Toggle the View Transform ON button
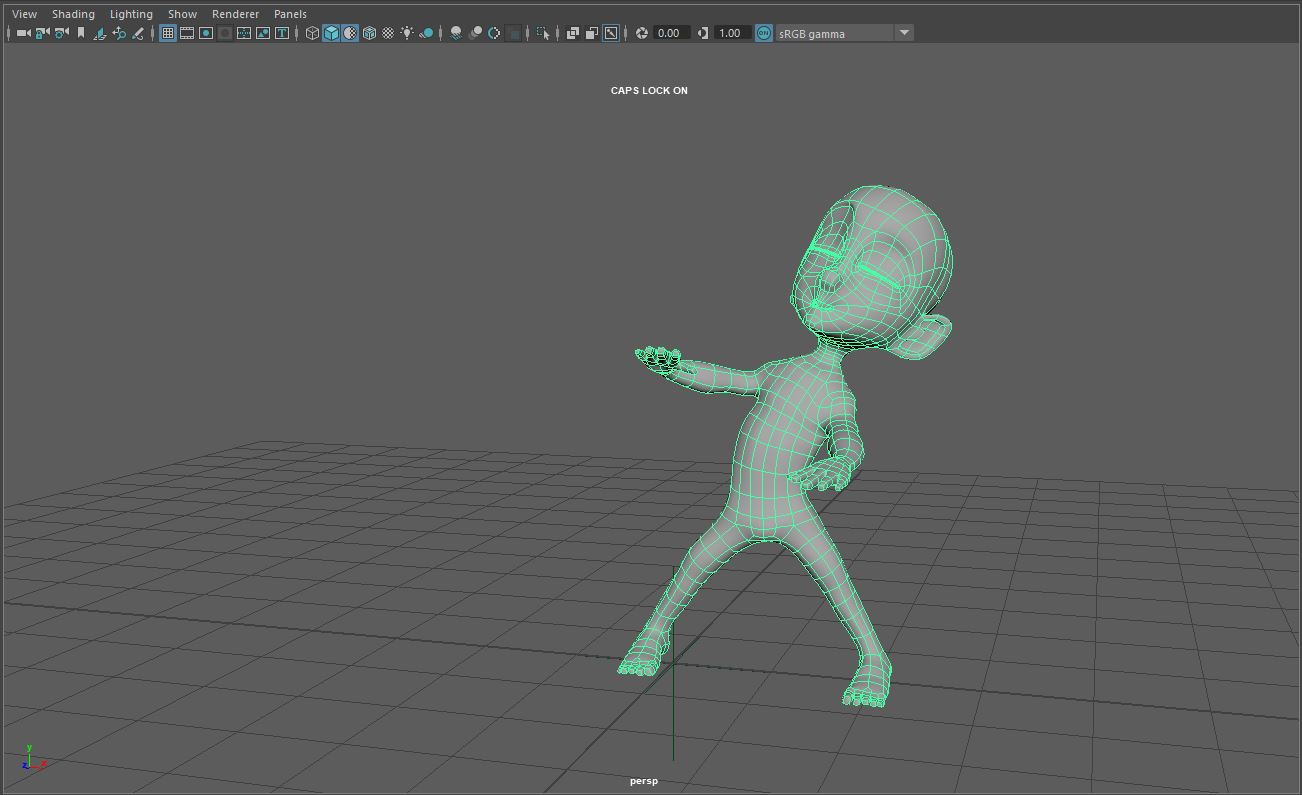 pyautogui.click(x=764, y=33)
